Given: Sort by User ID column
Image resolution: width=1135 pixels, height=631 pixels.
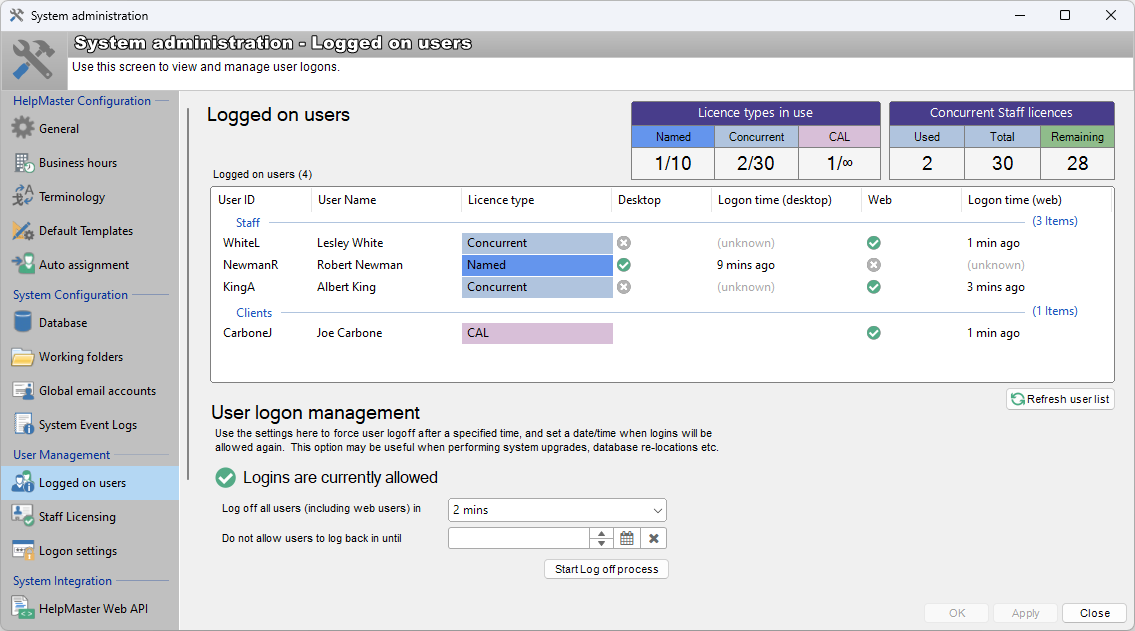Looking at the screenshot, I should [261, 200].
